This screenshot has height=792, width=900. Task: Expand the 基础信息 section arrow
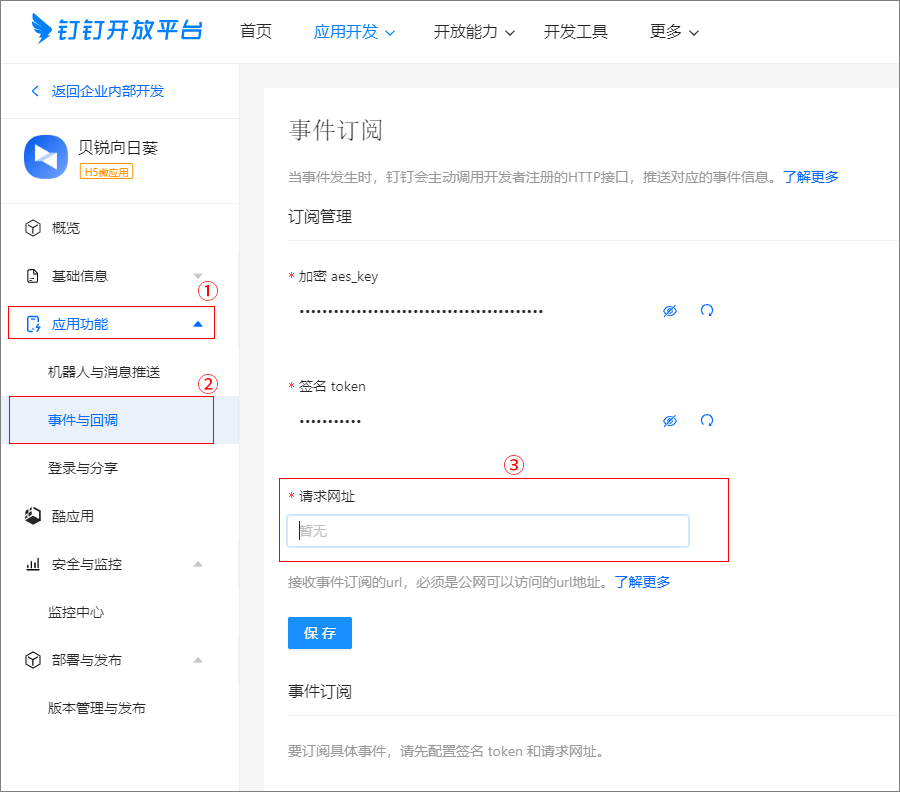pyautogui.click(x=197, y=276)
